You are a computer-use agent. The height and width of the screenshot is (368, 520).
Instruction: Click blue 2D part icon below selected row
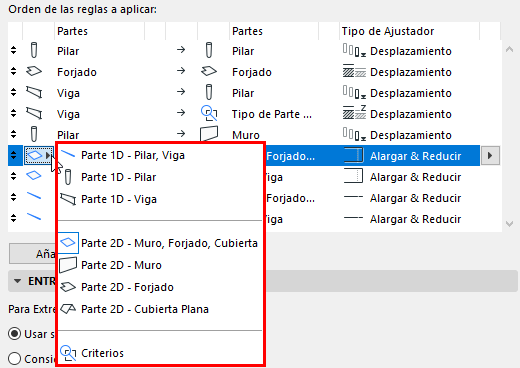click(x=34, y=175)
